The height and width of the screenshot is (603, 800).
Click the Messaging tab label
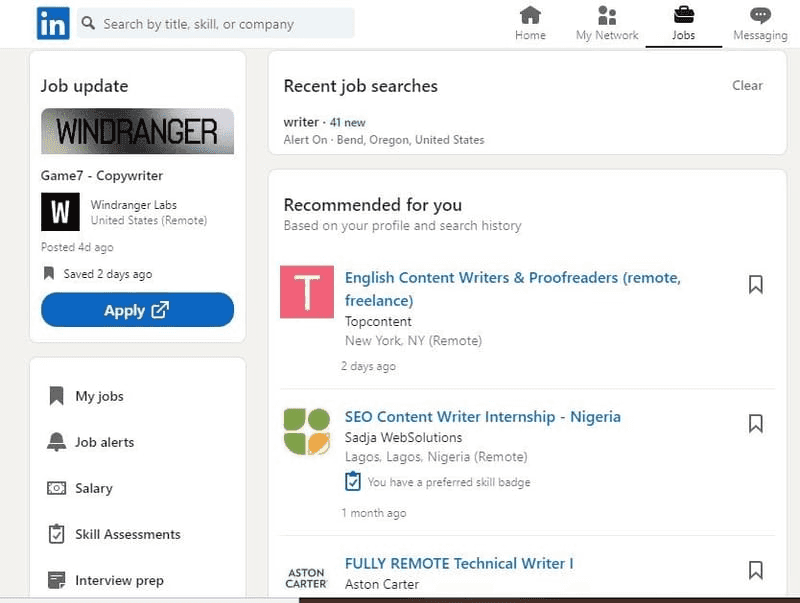760,35
